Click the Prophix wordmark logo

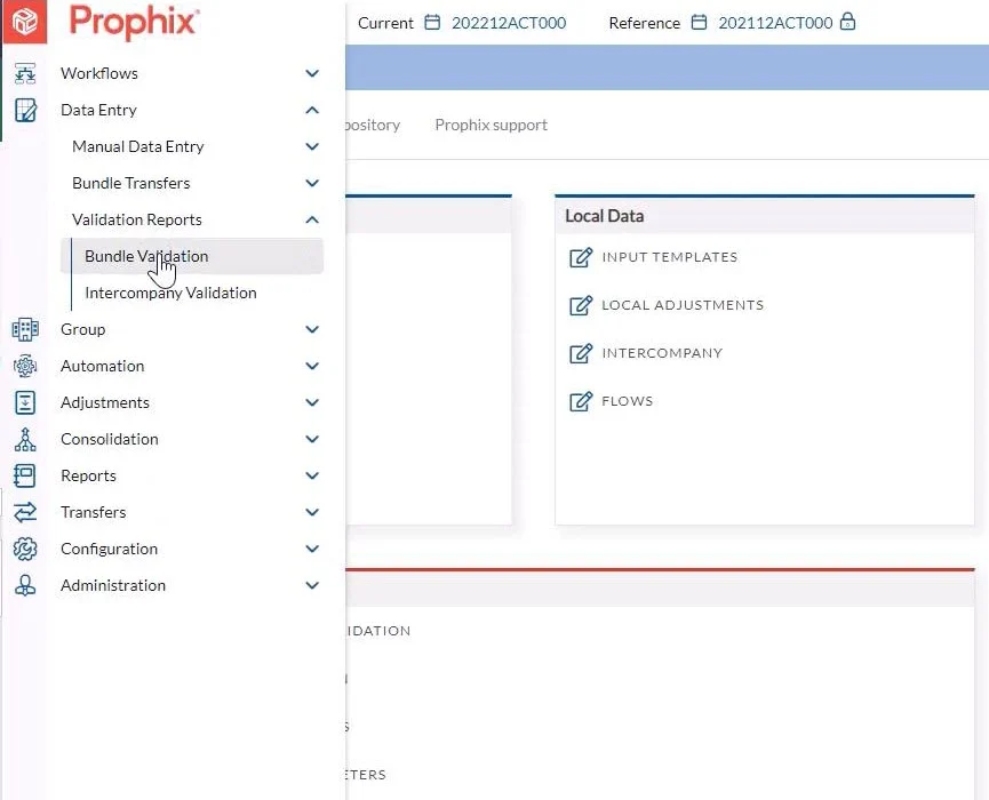pyautogui.click(x=134, y=21)
